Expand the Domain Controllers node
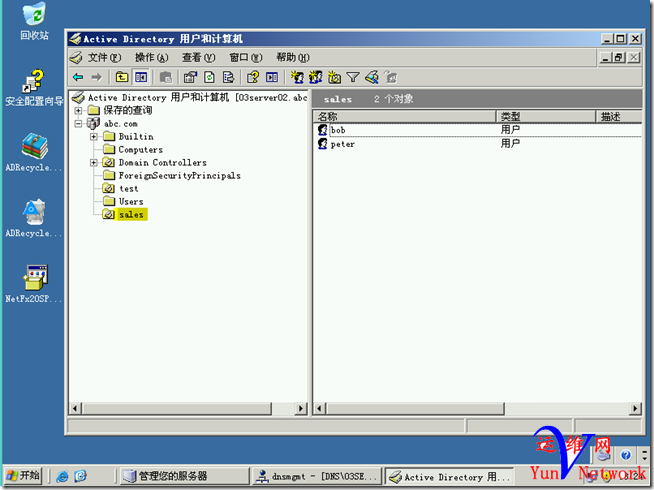The width and height of the screenshot is (654, 490). 94,162
